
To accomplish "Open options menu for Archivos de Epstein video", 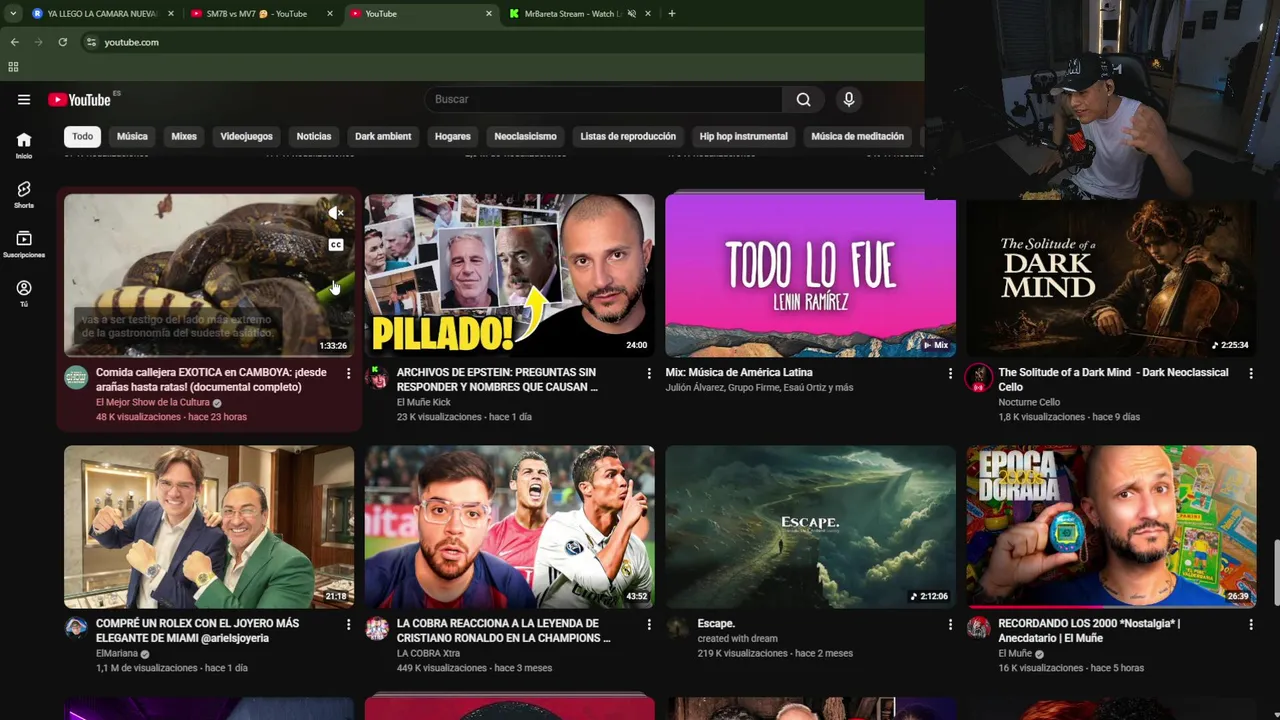I will coord(649,373).
